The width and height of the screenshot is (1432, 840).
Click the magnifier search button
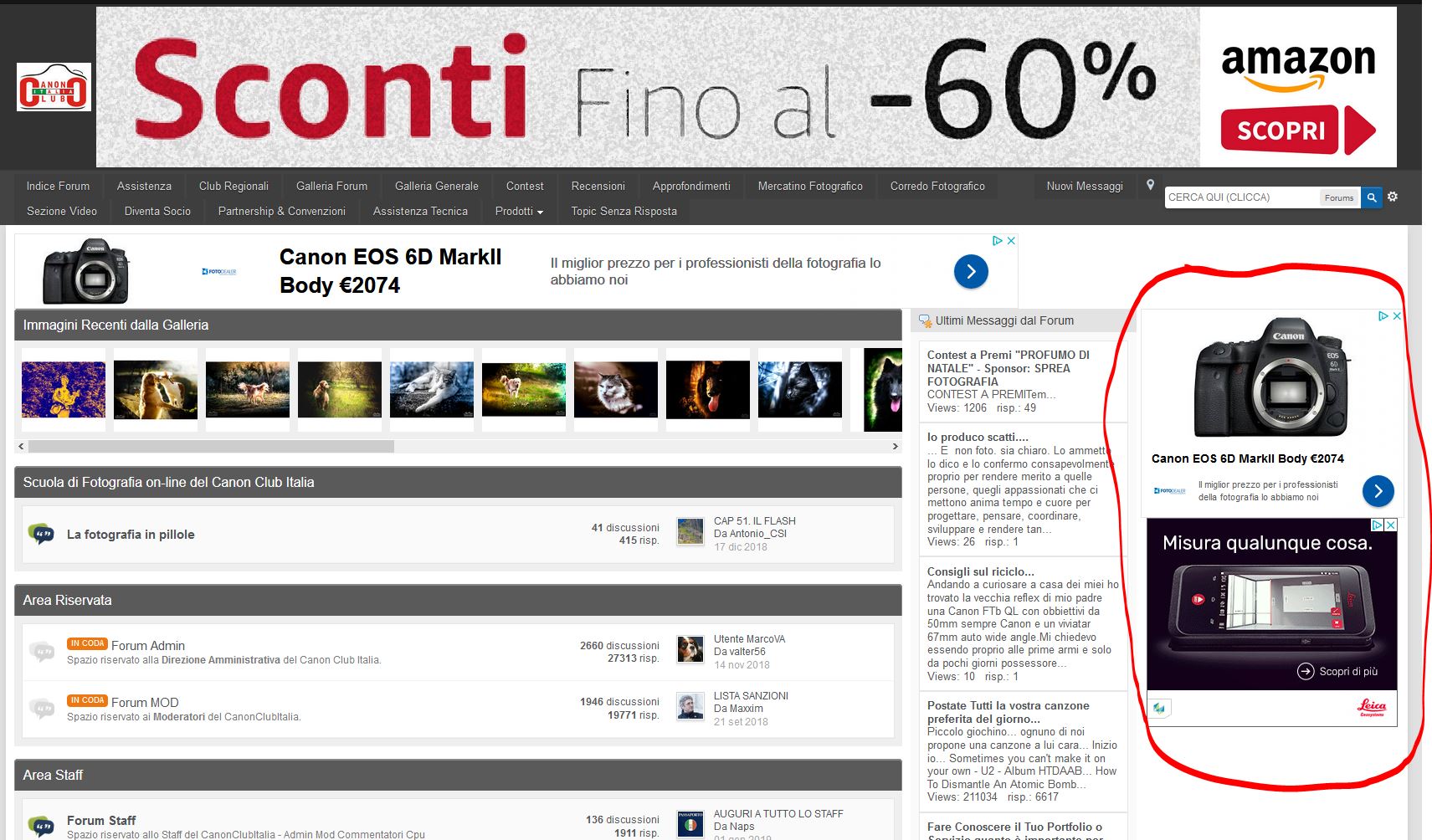(1372, 197)
